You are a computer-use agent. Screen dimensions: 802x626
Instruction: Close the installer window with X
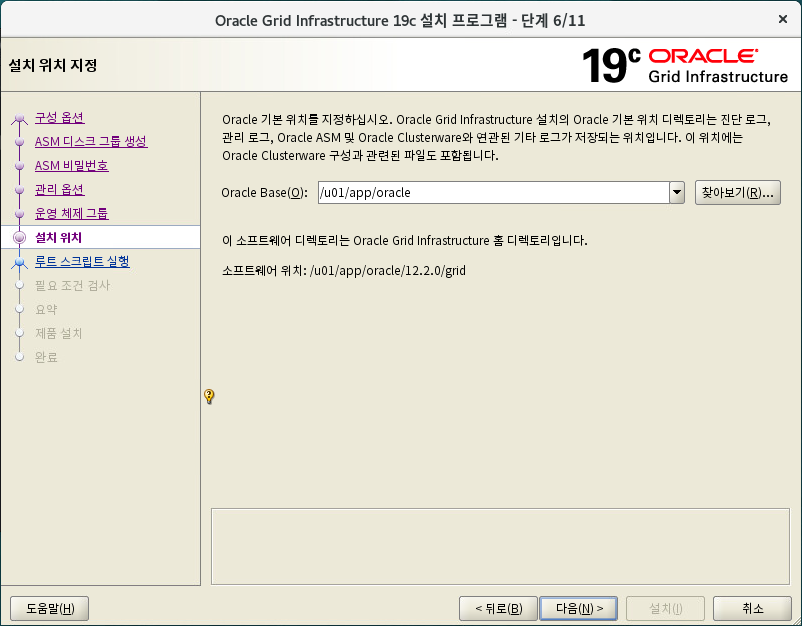point(783,19)
